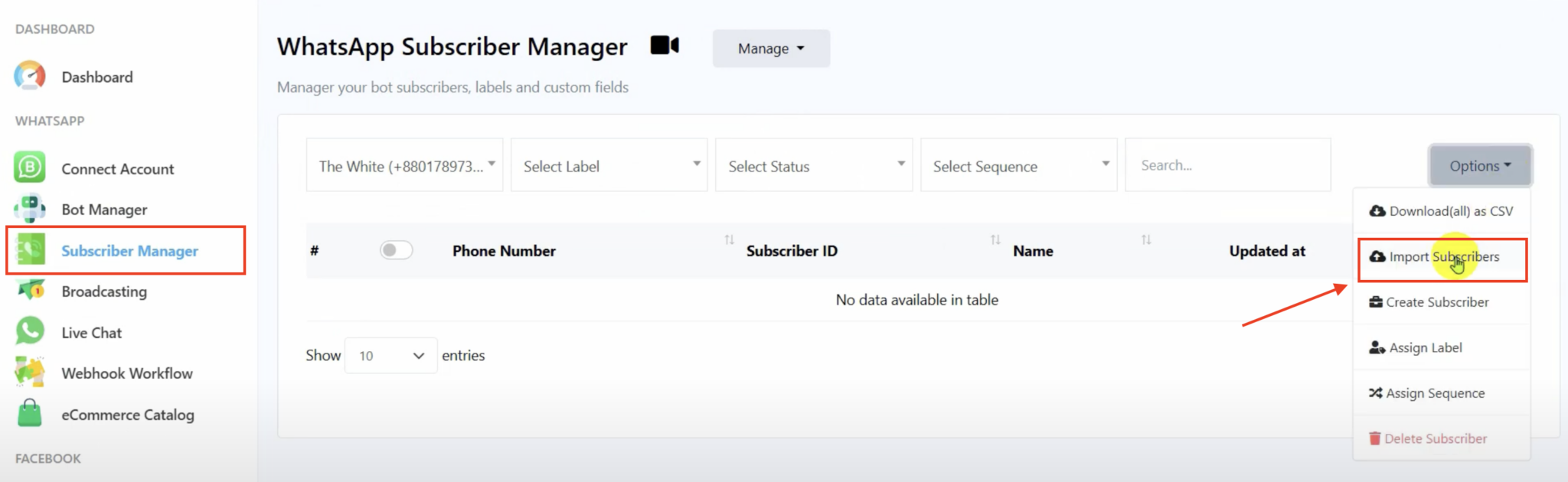This screenshot has width=1568, height=482.
Task: Expand the Select Status dropdown
Action: pyautogui.click(x=814, y=165)
